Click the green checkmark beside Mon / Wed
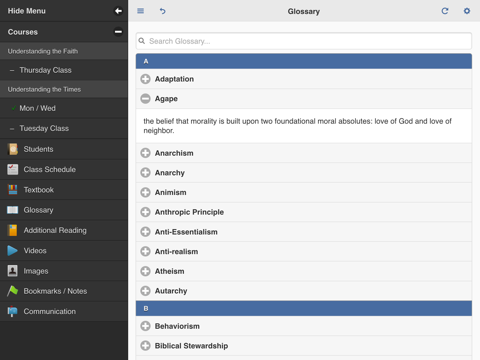This screenshot has width=480, height=360. (x=13, y=108)
